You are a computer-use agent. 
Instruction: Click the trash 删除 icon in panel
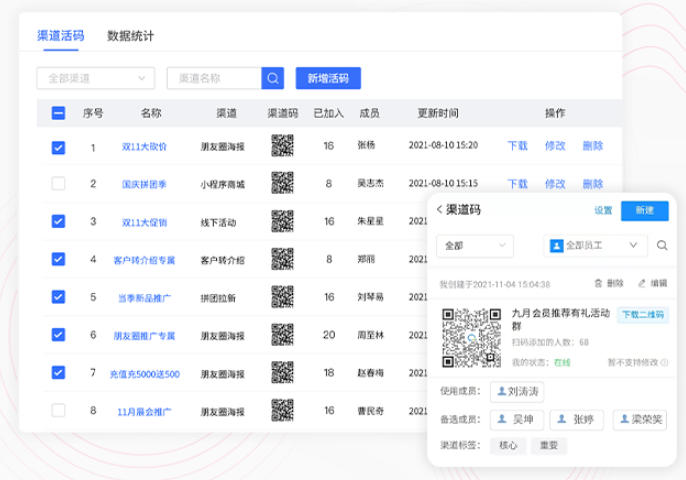pos(598,284)
